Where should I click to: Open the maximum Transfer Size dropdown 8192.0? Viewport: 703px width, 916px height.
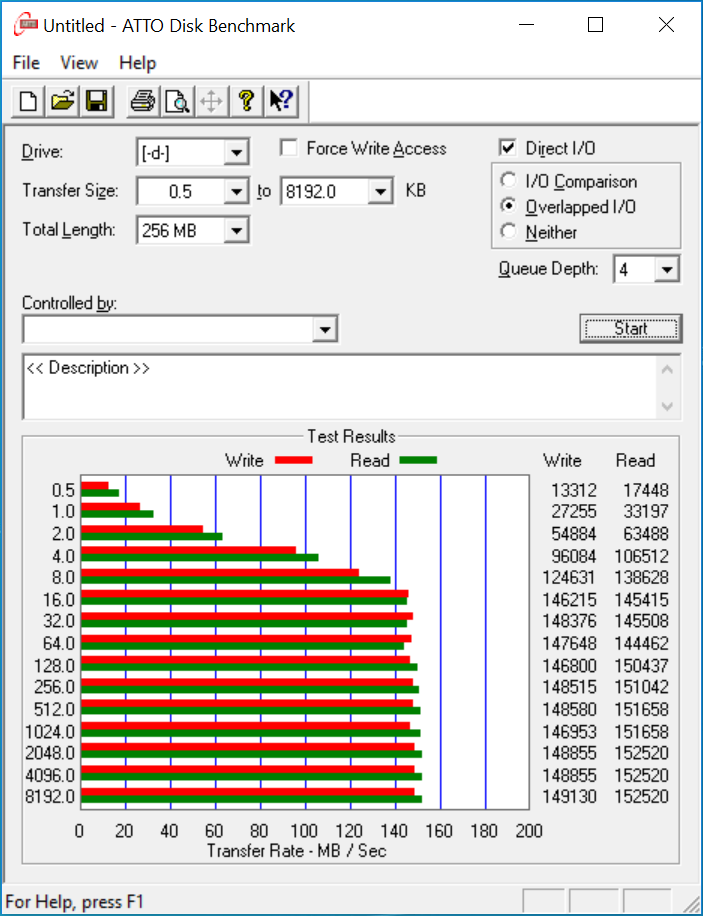pos(380,192)
